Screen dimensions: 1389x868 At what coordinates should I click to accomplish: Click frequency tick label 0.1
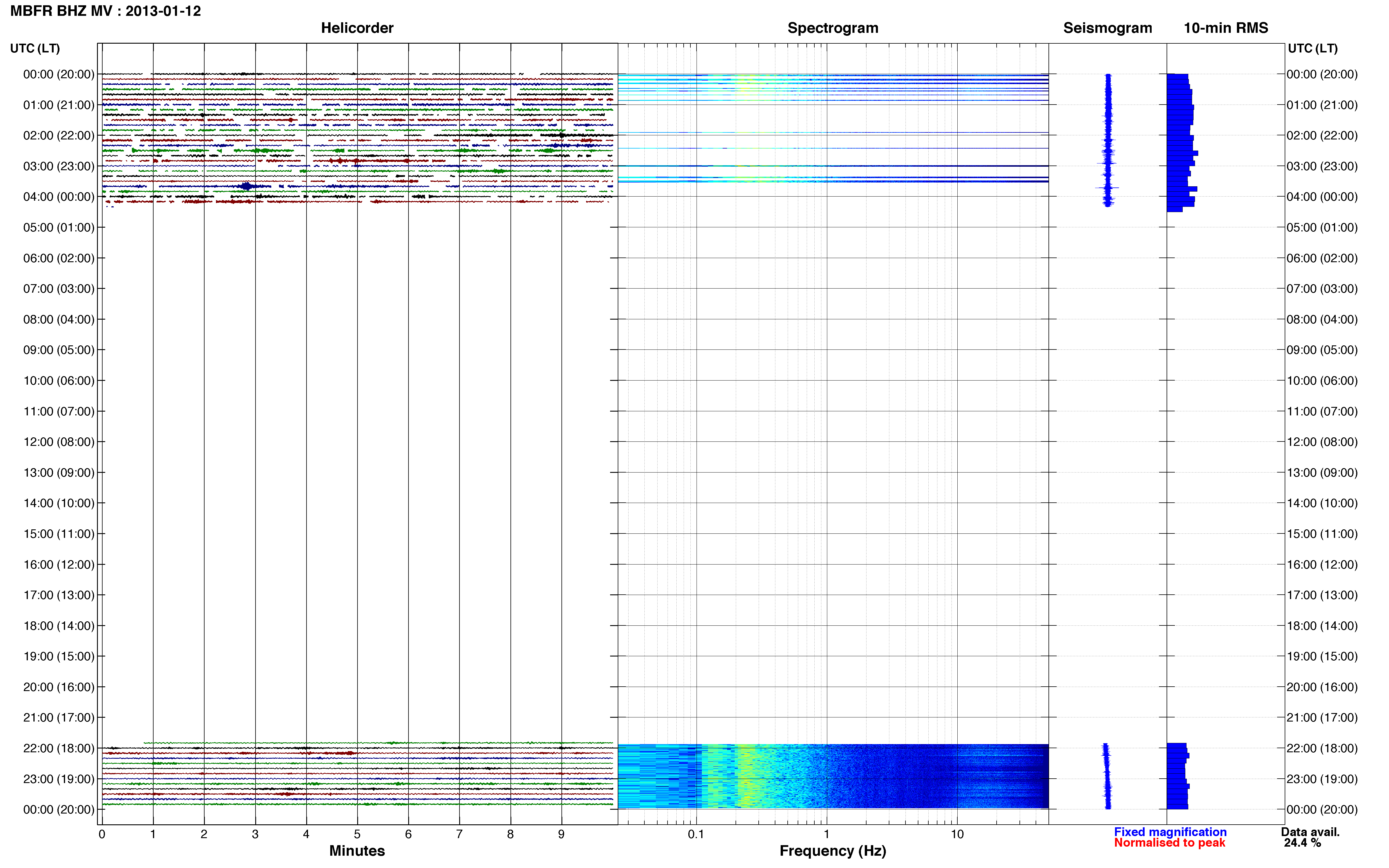pyautogui.click(x=696, y=834)
